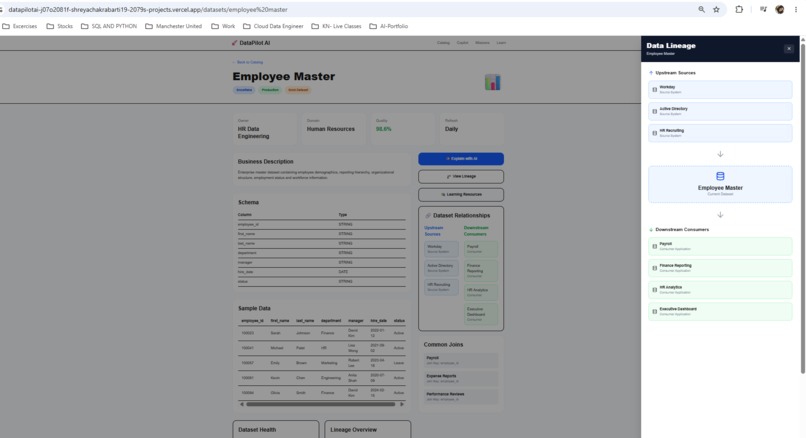Image resolution: width=806 pixels, height=438 pixels.
Task: Click the Workday card in Dataset Relationships
Action: click(x=441, y=249)
